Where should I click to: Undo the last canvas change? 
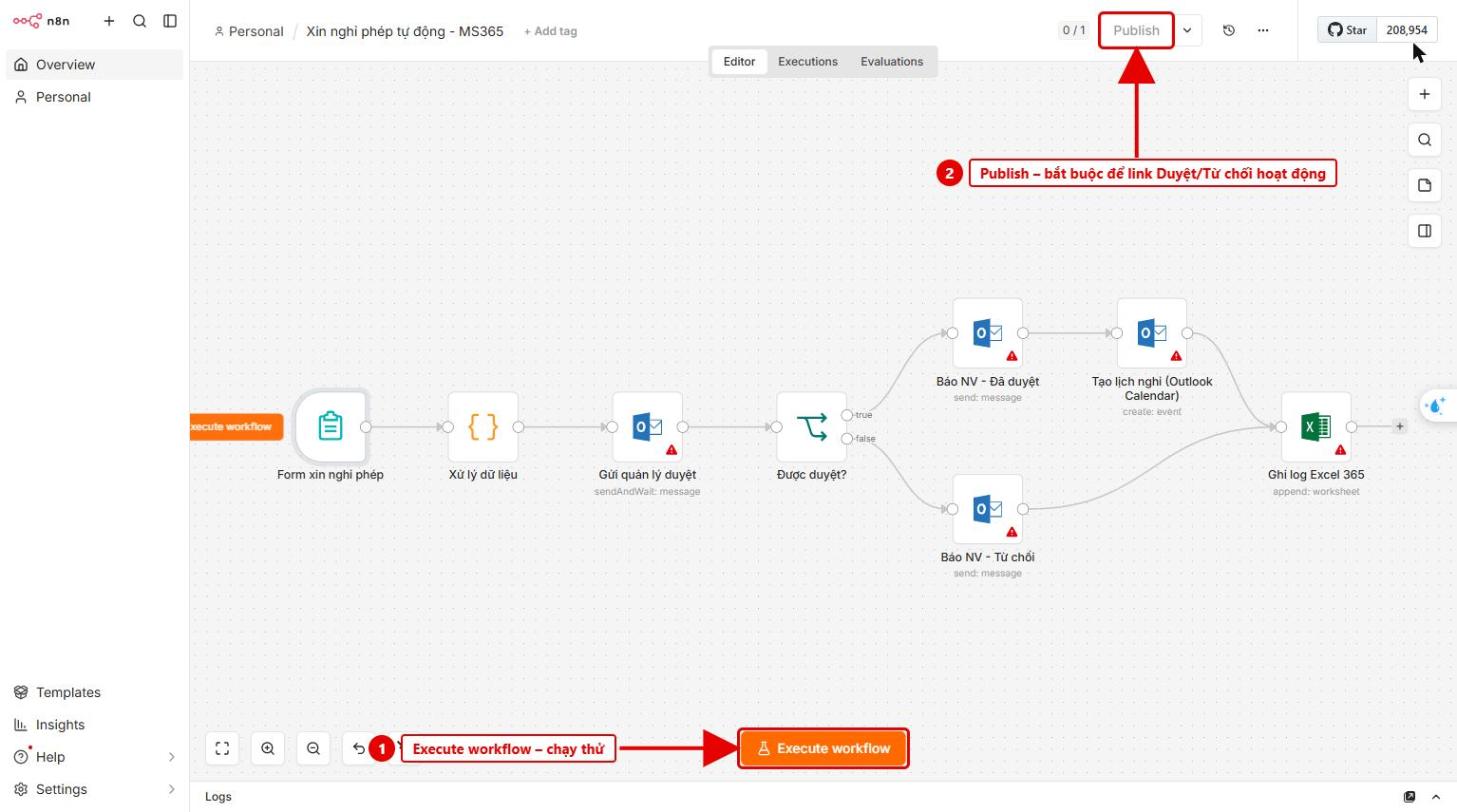358,748
